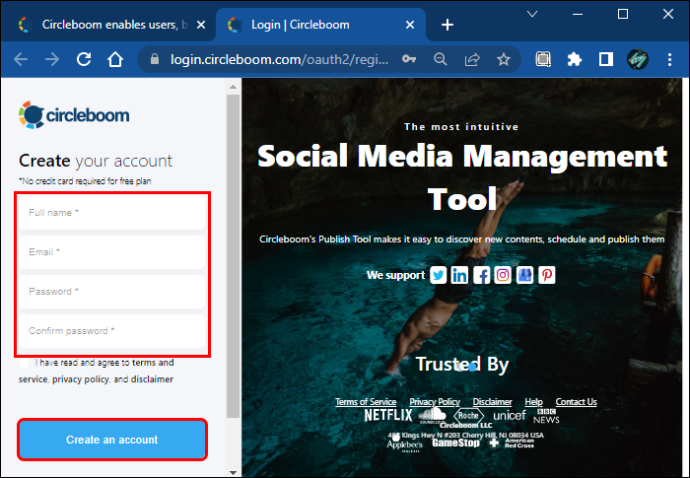Image resolution: width=690 pixels, height=478 pixels.
Task: Click the Facebook supported platform icon
Action: (481, 275)
